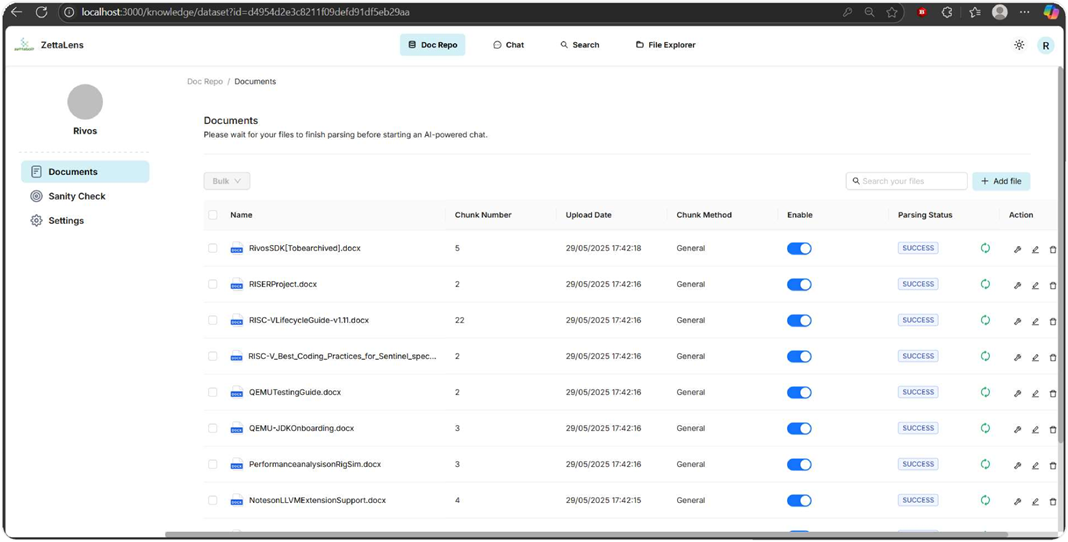Go to Sanity Check in the sidebar

pos(77,196)
